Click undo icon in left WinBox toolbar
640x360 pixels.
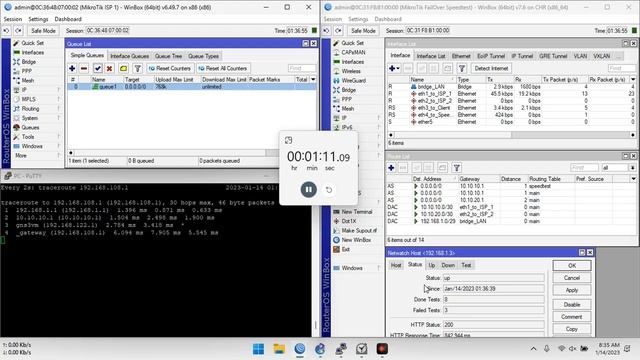tap(7, 31)
